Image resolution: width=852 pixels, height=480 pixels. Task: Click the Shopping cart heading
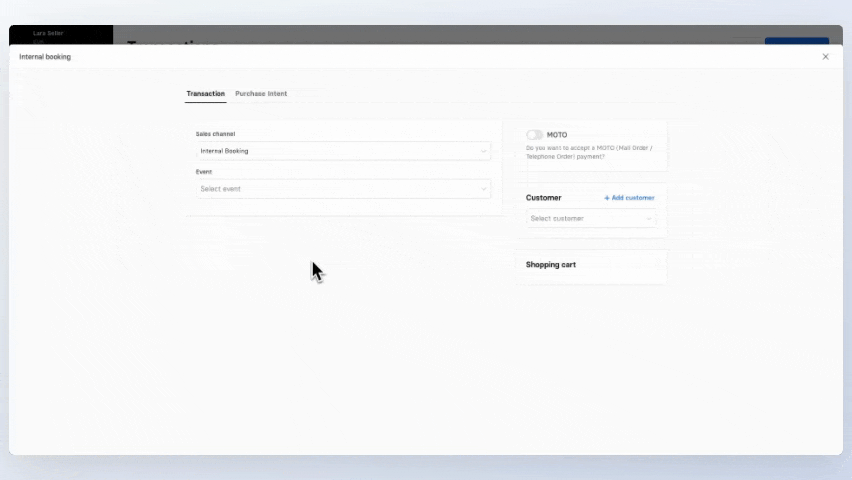(x=551, y=265)
